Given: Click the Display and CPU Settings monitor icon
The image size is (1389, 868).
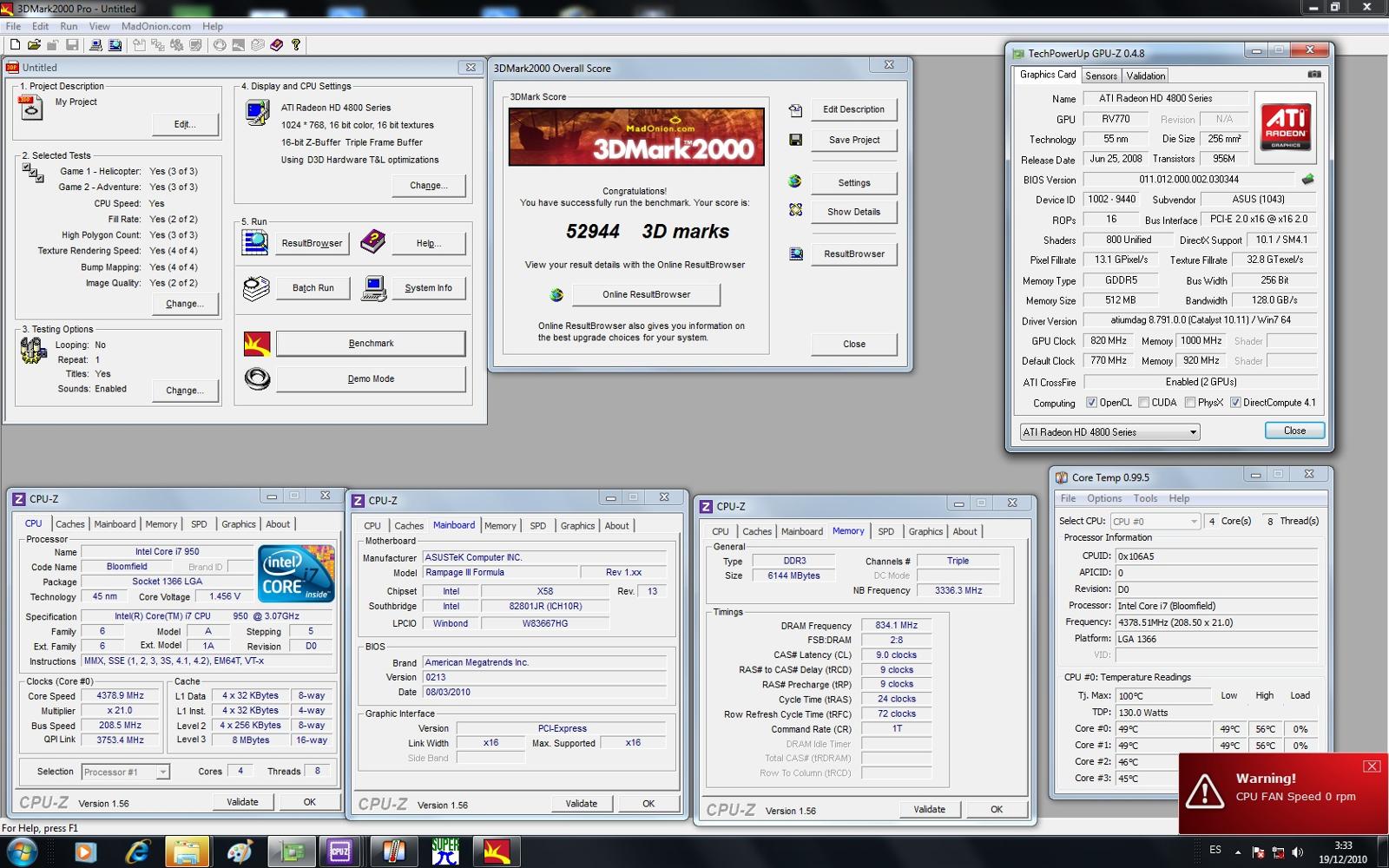Looking at the screenshot, I should [257, 113].
